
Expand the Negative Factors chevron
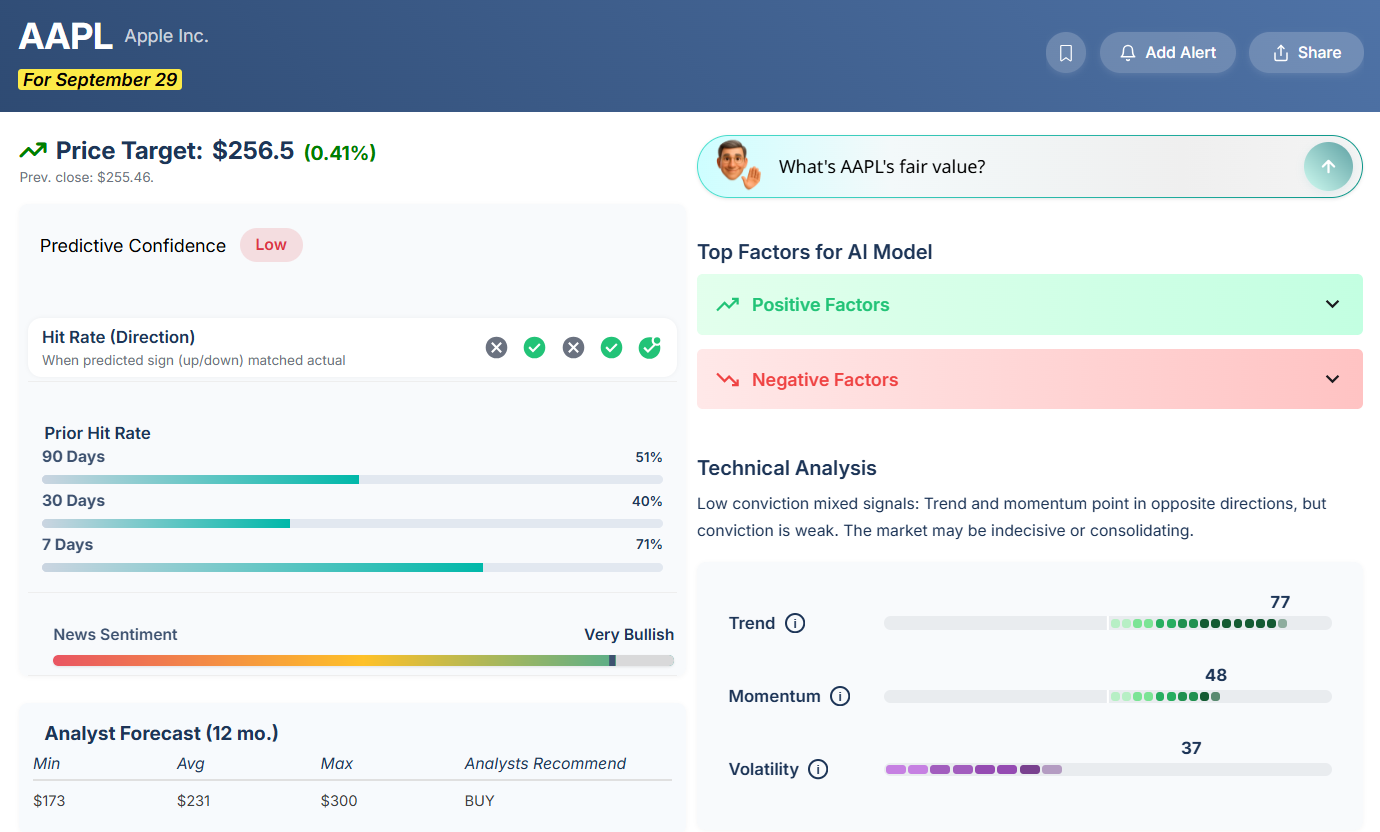[x=1332, y=379]
